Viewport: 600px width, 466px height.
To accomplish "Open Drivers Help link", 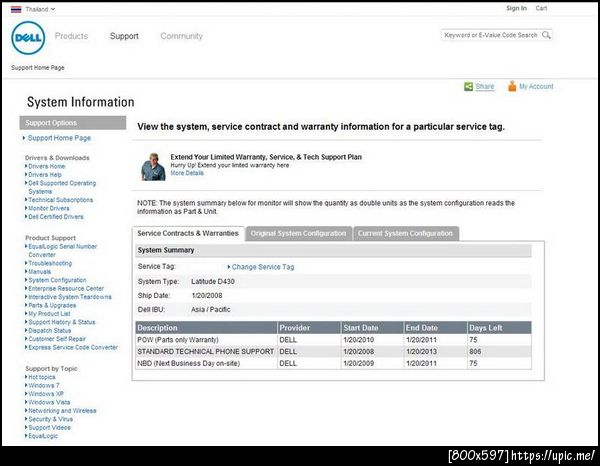I will point(45,175).
